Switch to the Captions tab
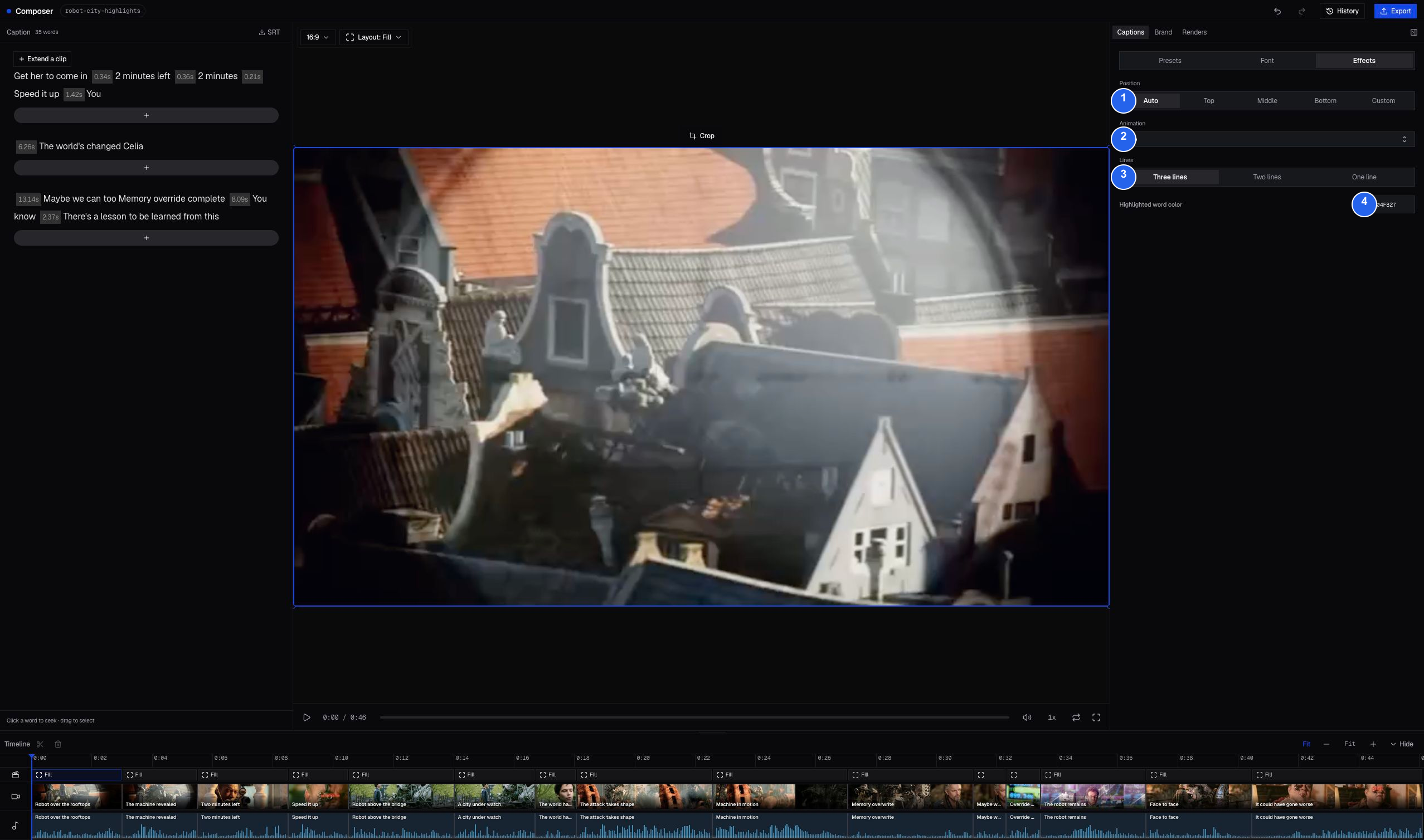The image size is (1424, 840). pos(1130,32)
